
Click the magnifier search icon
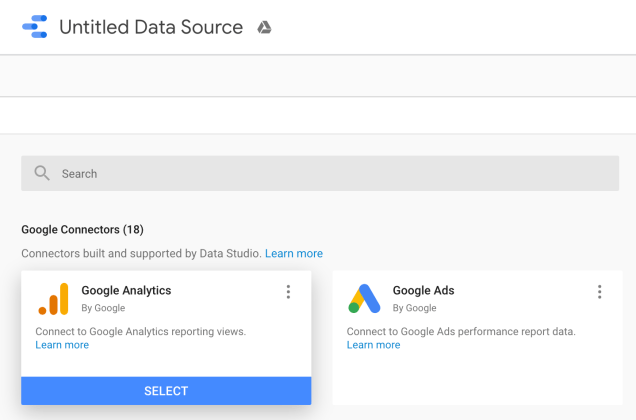coord(42,173)
